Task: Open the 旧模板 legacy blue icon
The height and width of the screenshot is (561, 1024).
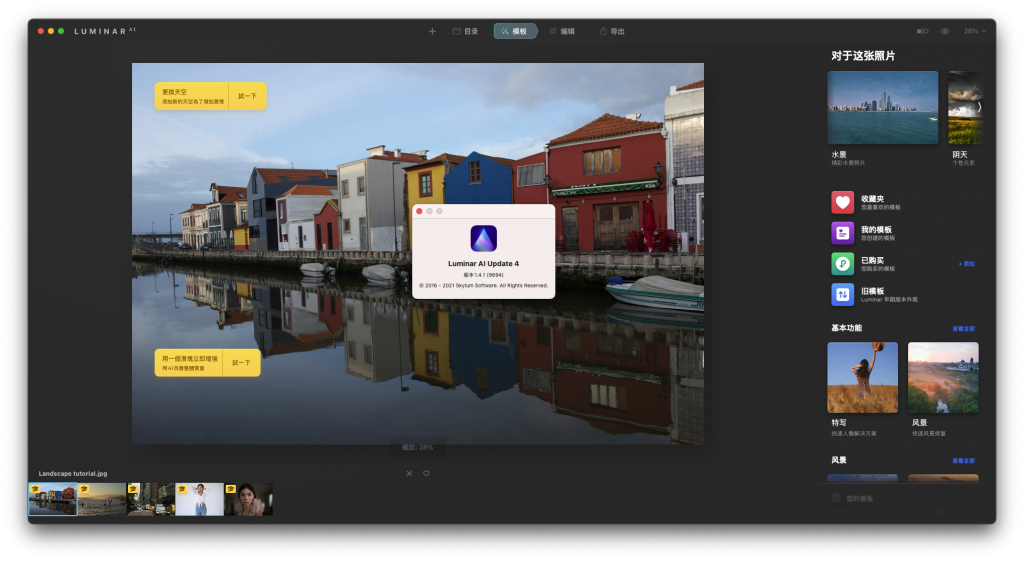Action: [842, 295]
